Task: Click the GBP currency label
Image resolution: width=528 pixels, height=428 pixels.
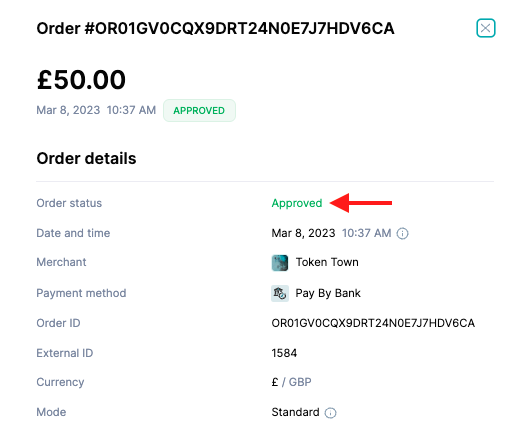Action: [300, 382]
